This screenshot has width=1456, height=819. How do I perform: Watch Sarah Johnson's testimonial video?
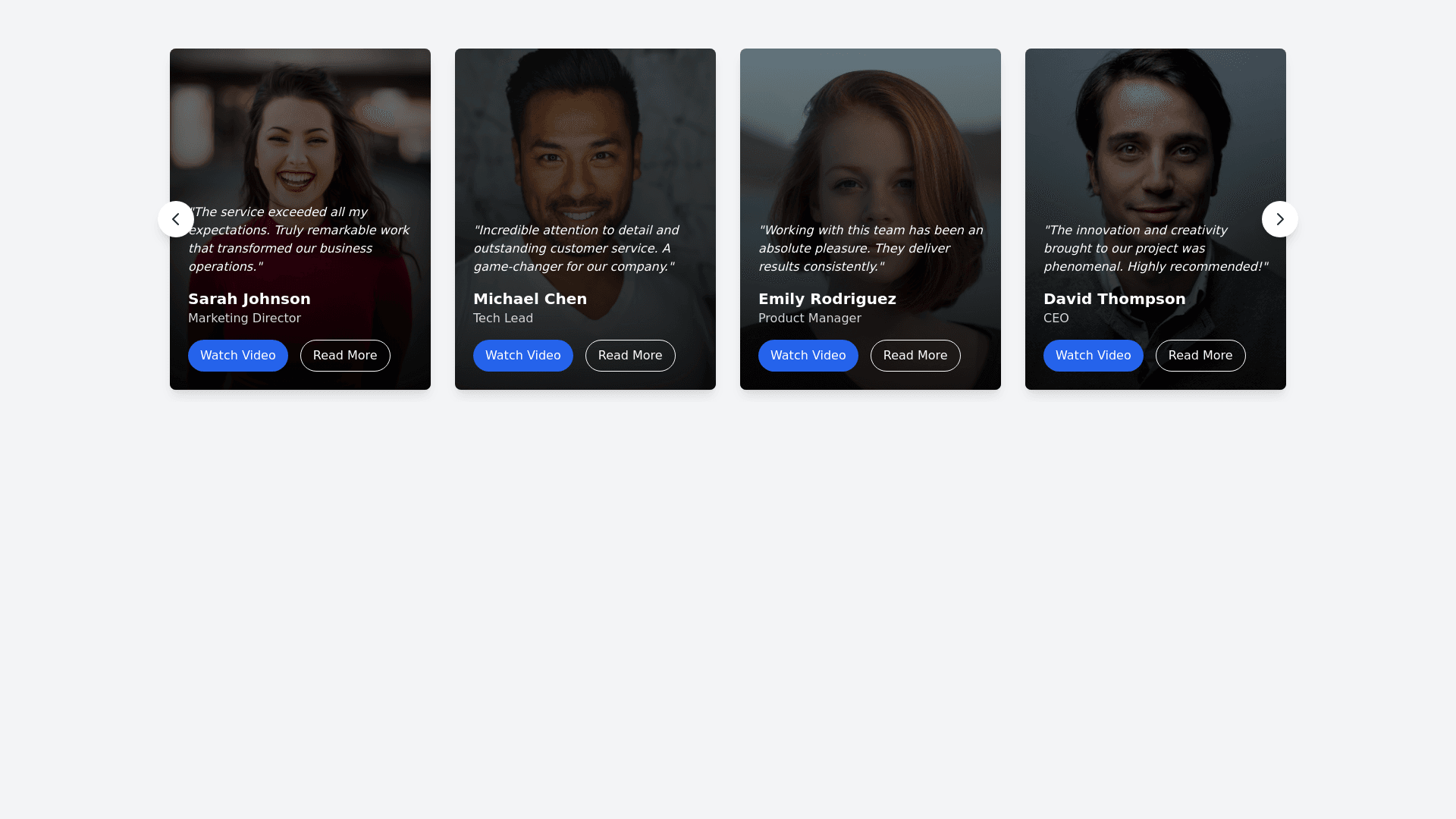tap(237, 356)
